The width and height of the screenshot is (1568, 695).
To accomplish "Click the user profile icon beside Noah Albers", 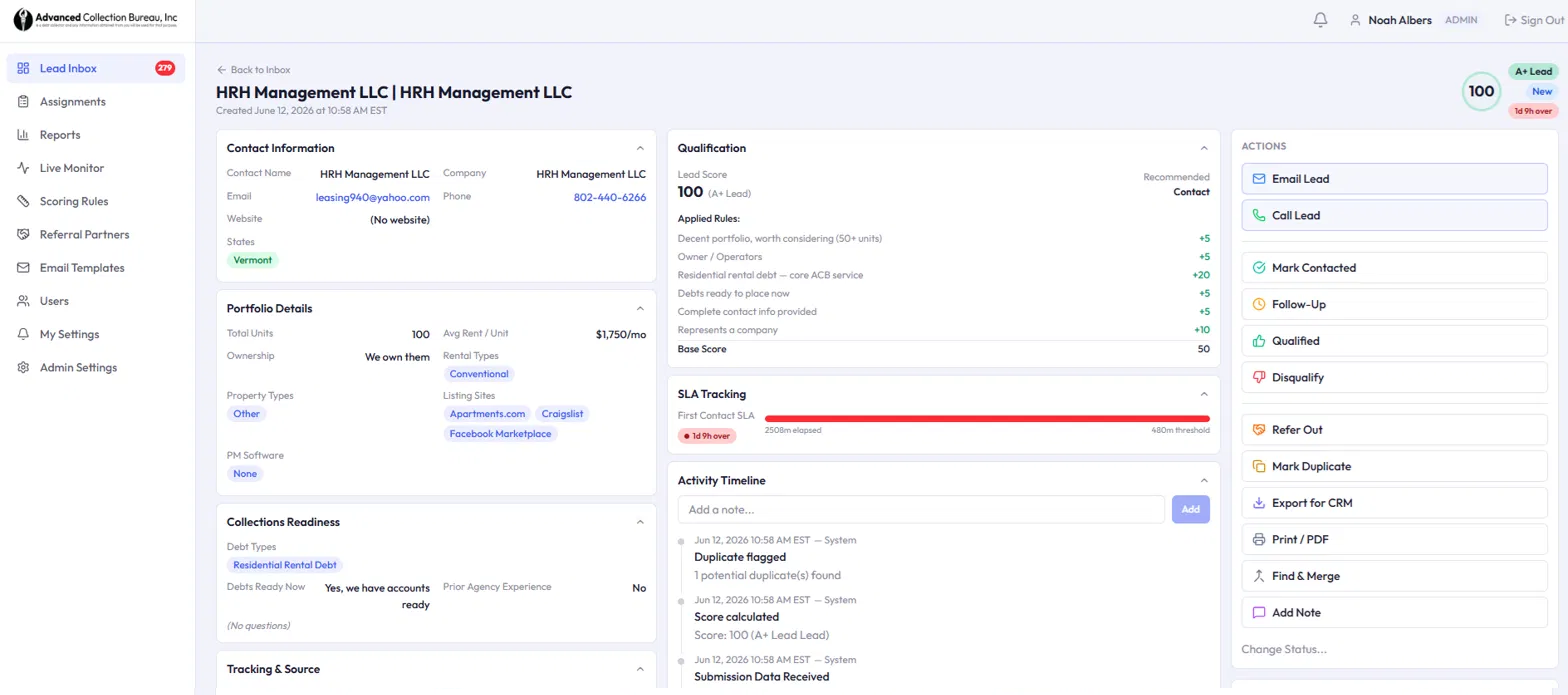I will [1355, 20].
